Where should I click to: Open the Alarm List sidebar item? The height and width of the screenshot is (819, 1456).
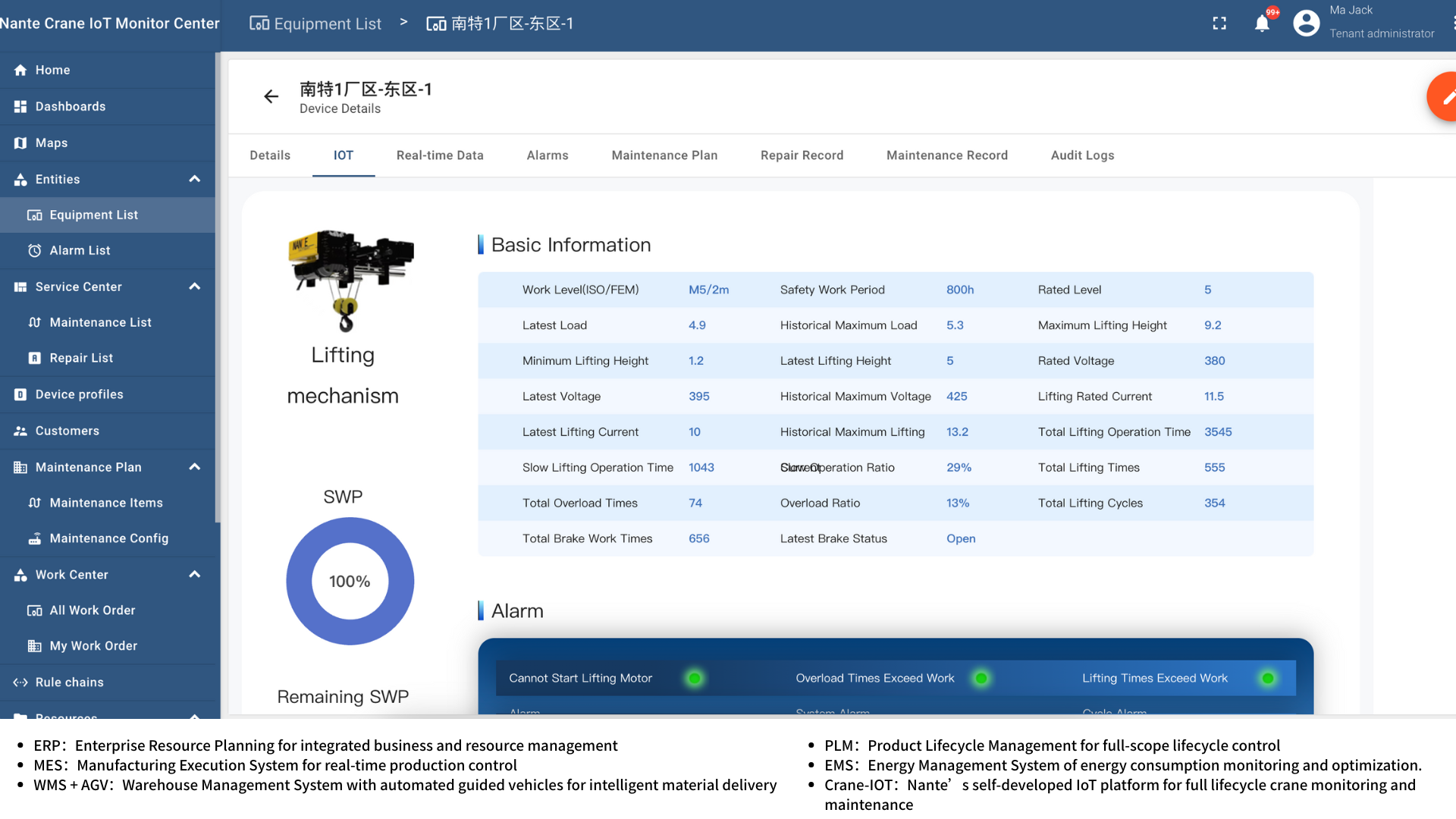[80, 250]
